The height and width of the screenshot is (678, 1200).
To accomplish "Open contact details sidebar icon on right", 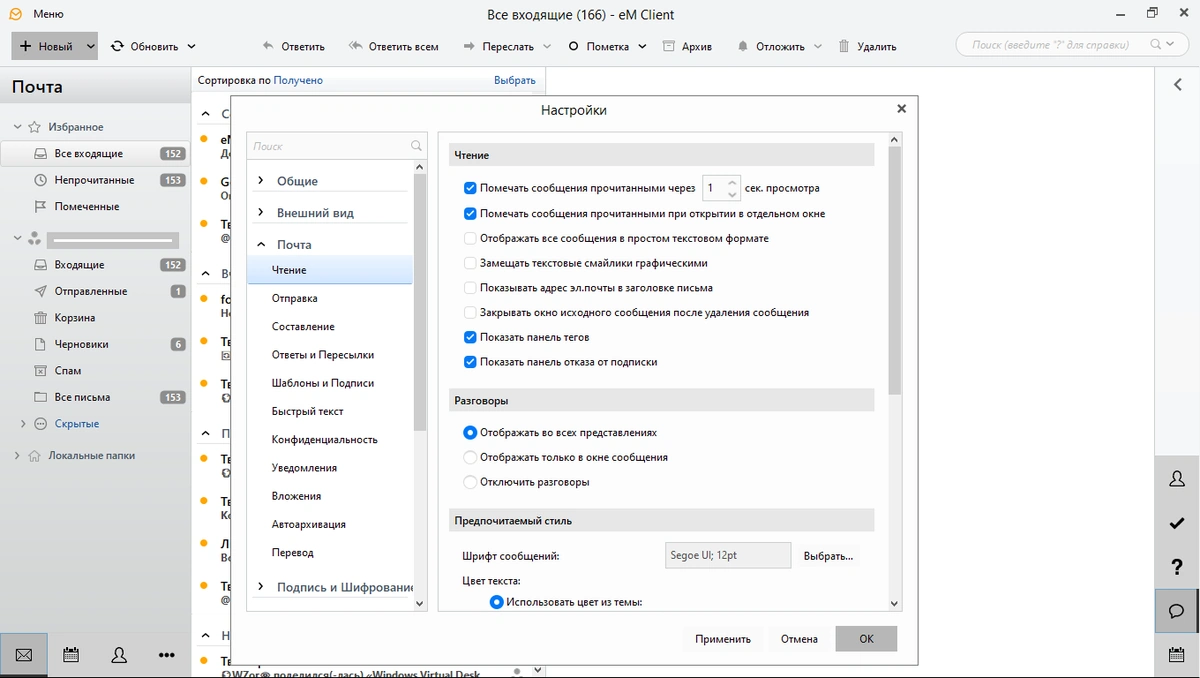I will [1177, 479].
